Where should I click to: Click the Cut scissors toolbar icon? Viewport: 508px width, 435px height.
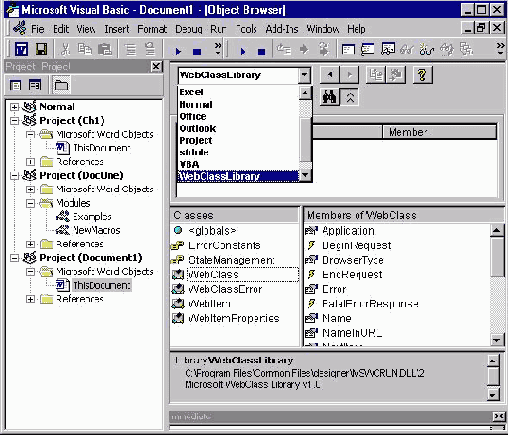tap(66, 50)
